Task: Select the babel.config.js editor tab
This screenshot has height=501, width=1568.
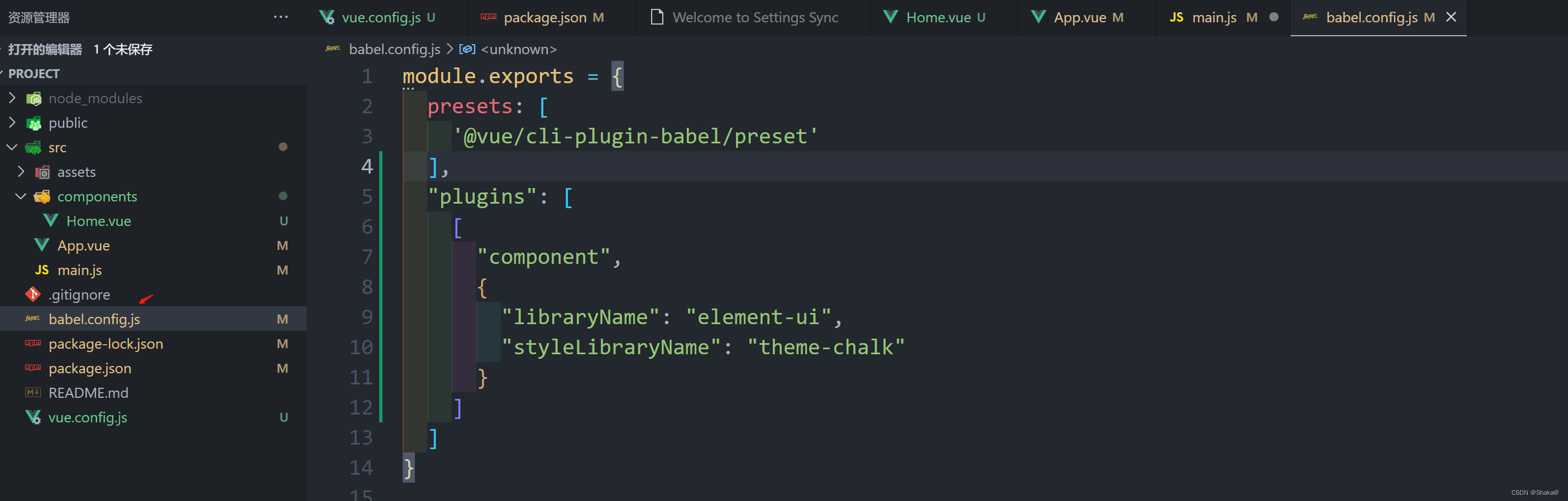Action: pyautogui.click(x=1378, y=18)
